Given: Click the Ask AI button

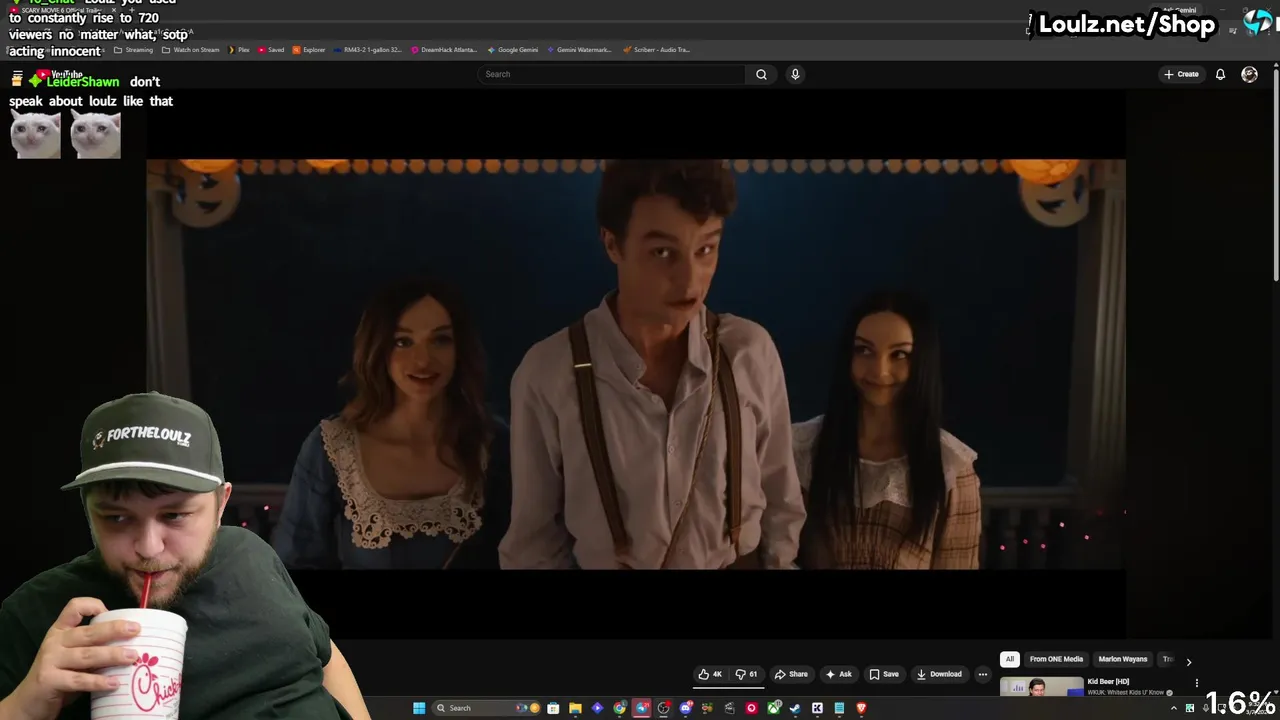Looking at the screenshot, I should (x=839, y=674).
